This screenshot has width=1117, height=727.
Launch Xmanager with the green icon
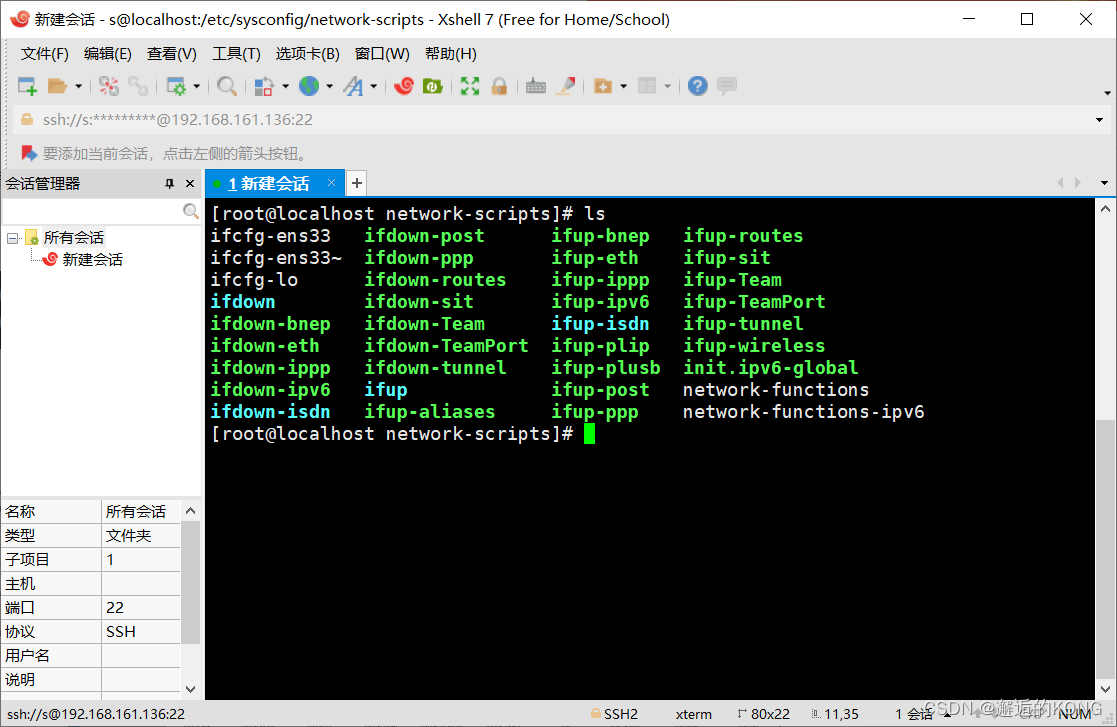point(432,86)
